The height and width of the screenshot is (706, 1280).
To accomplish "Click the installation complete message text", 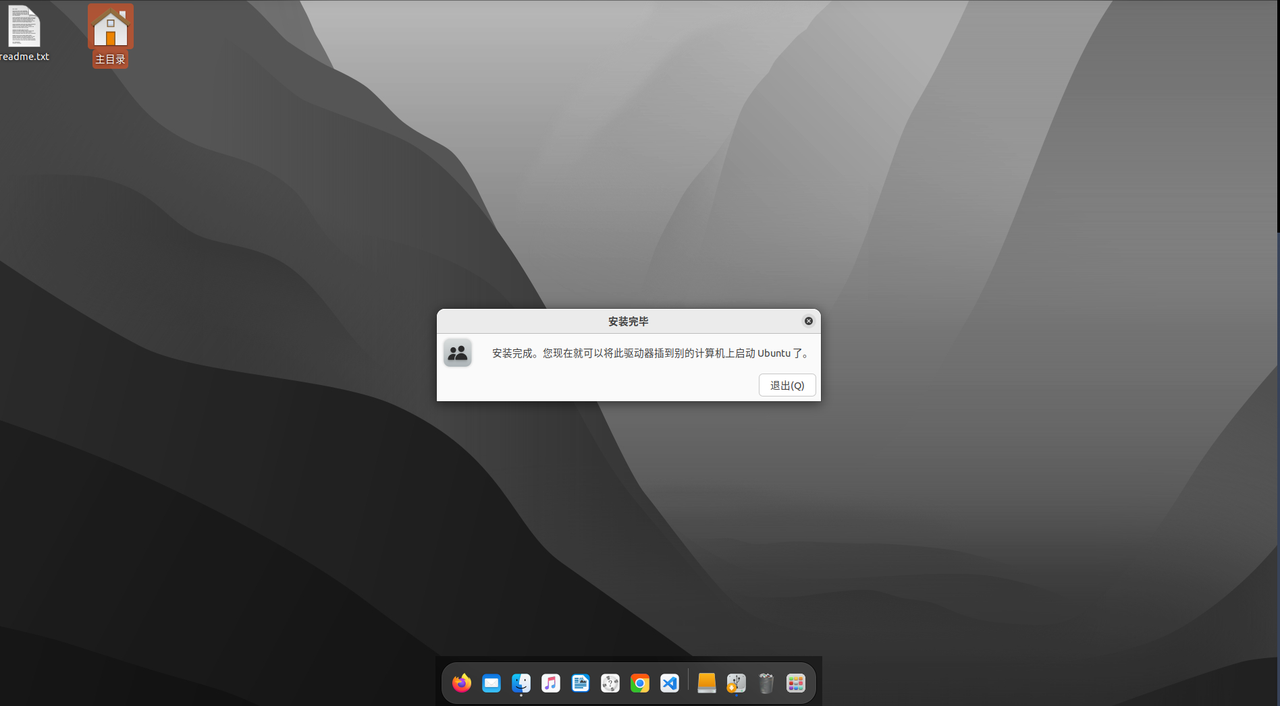I will click(x=650, y=353).
